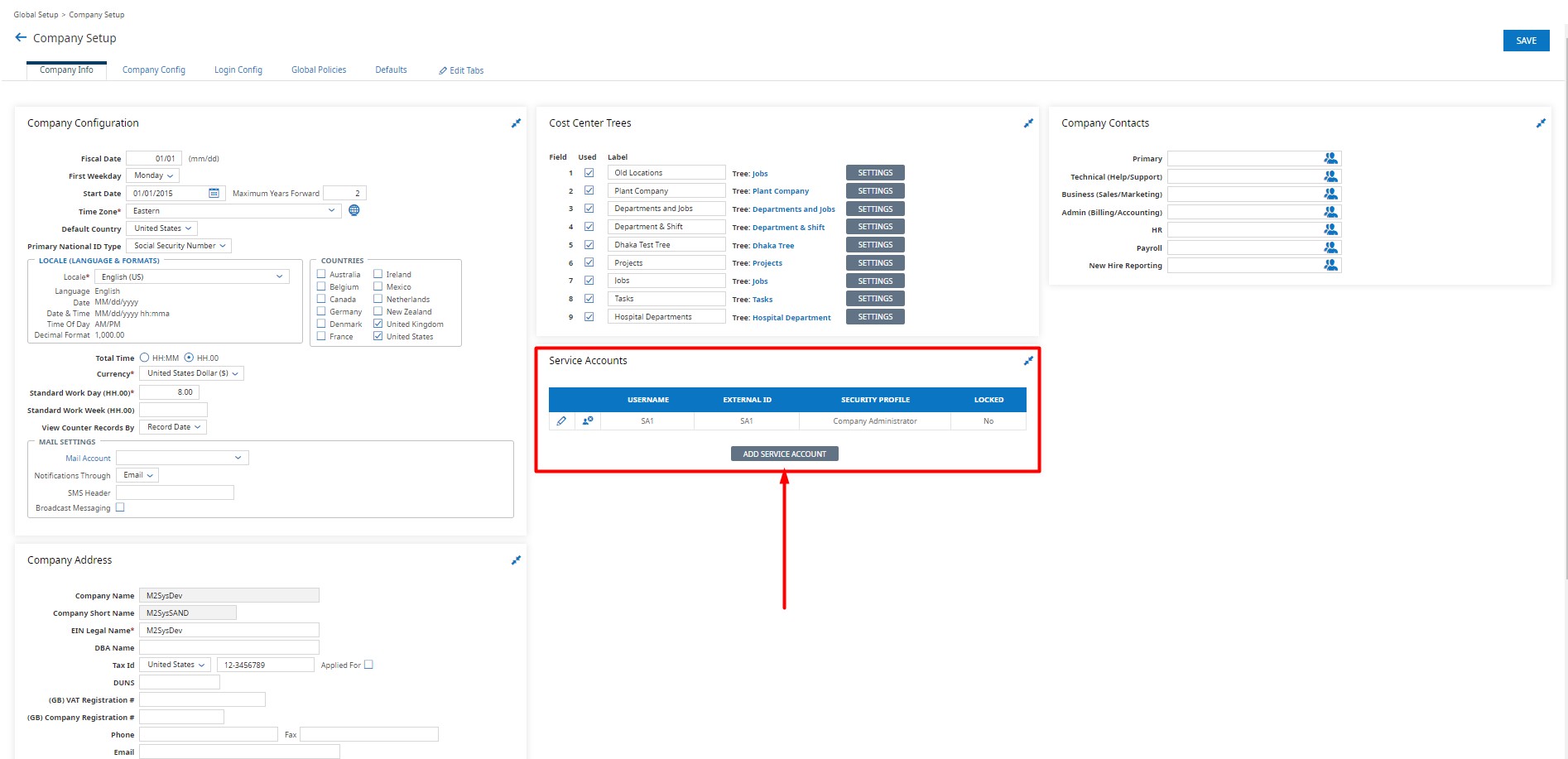
Task: Switch to the Login Config tab
Action: pyautogui.click(x=238, y=70)
